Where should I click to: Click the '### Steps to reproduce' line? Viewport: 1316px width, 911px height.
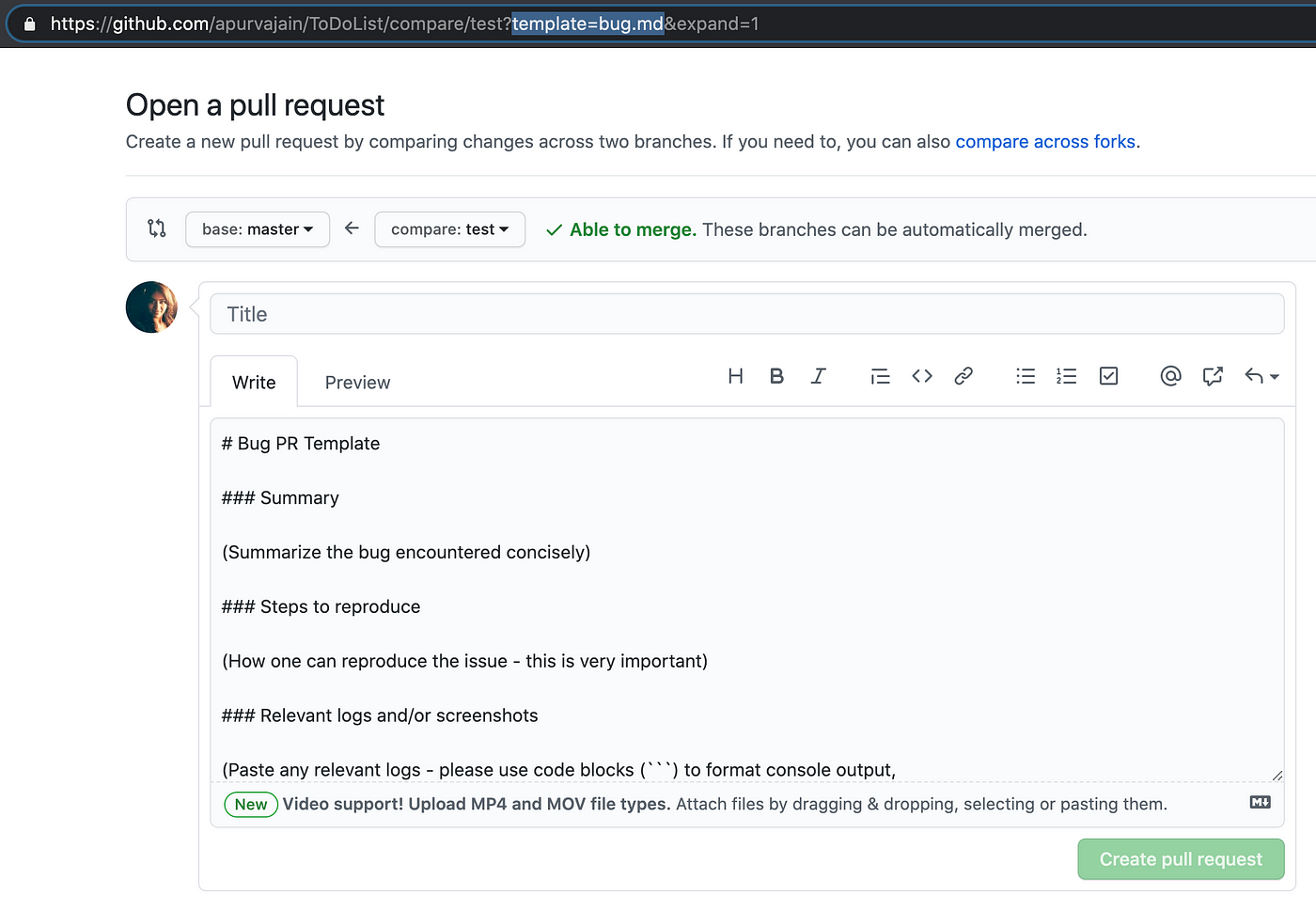tap(321, 607)
